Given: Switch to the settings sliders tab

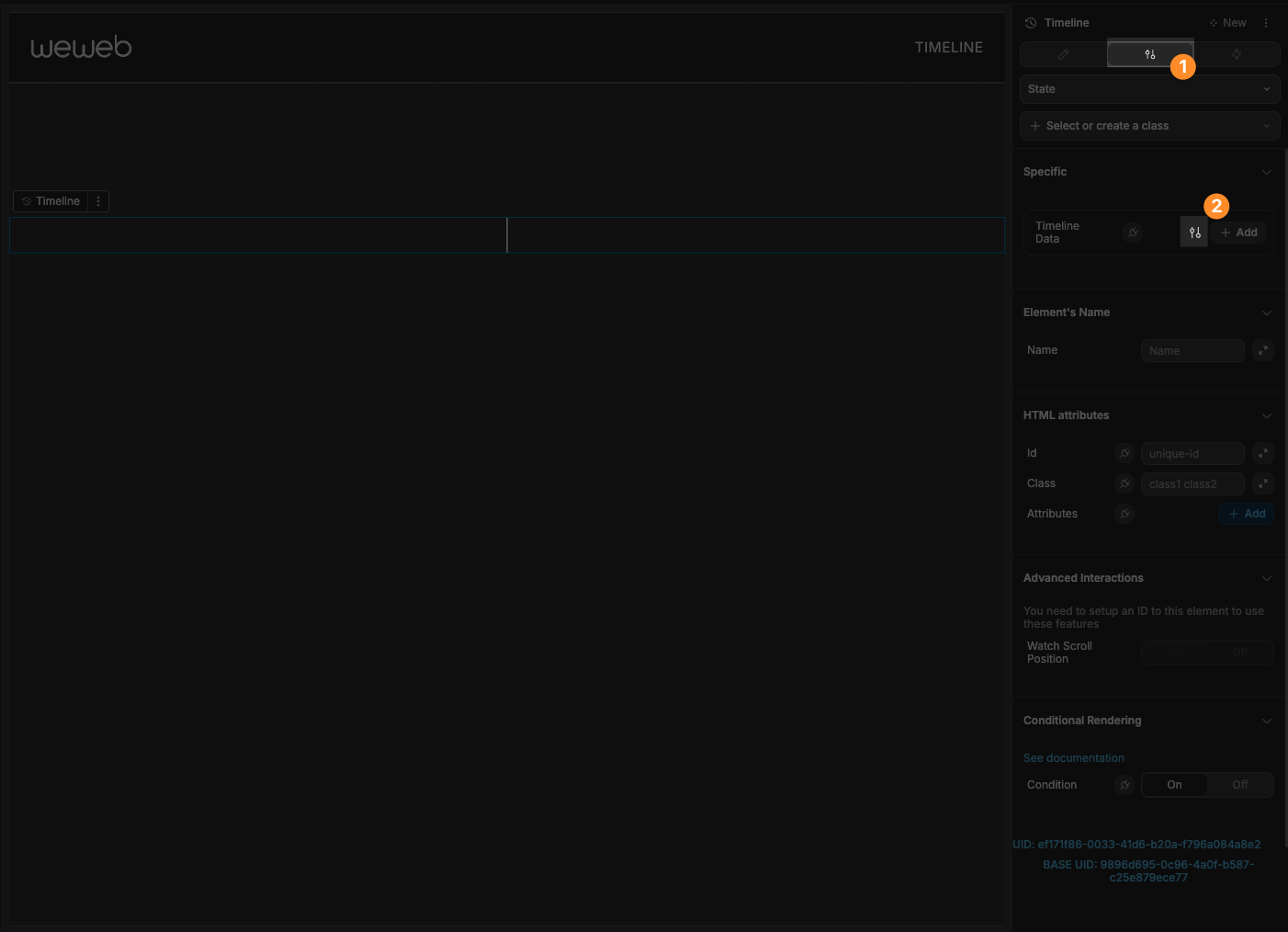Looking at the screenshot, I should tap(1149, 54).
